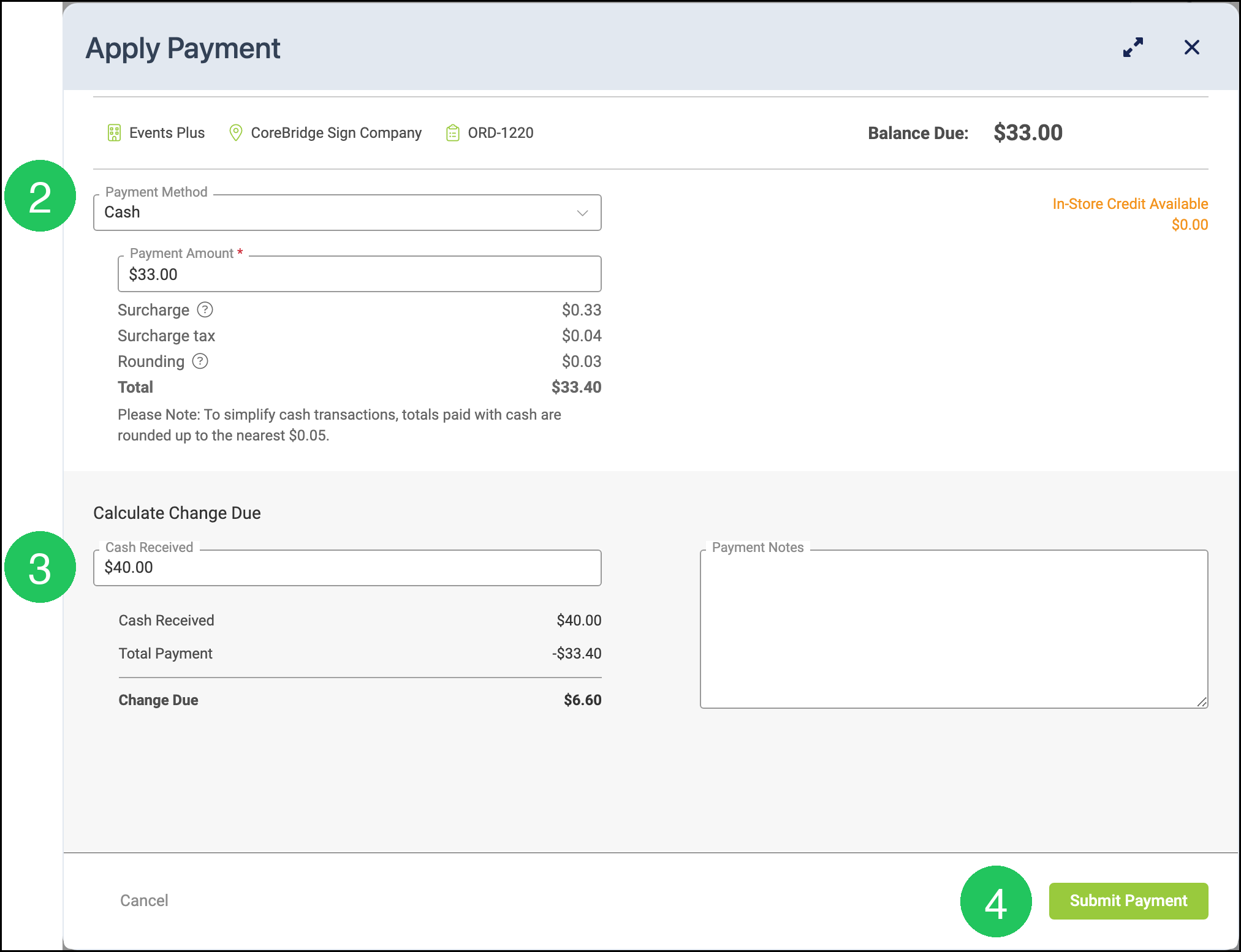The height and width of the screenshot is (952, 1241).
Task: Close the Apply Payment dialog
Action: coord(1192,47)
